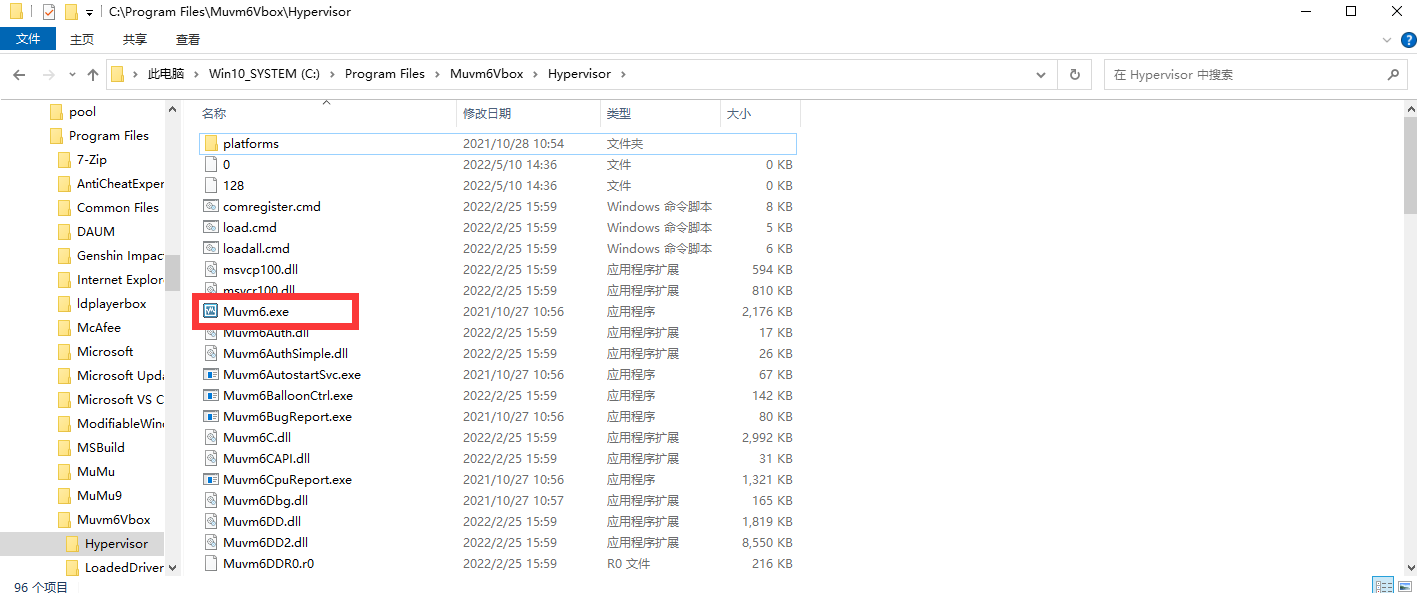Switch to the 主页 ribbon tab
The width and height of the screenshot is (1417, 593).
click(82, 39)
